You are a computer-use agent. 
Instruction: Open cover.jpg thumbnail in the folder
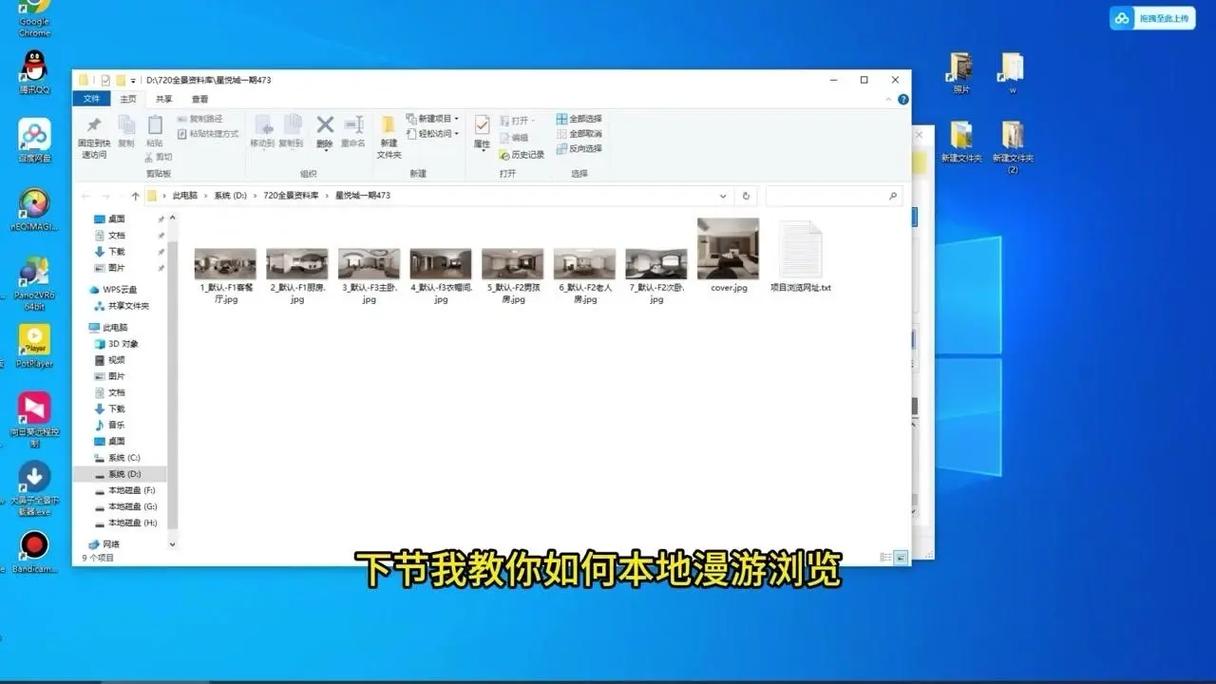727,248
